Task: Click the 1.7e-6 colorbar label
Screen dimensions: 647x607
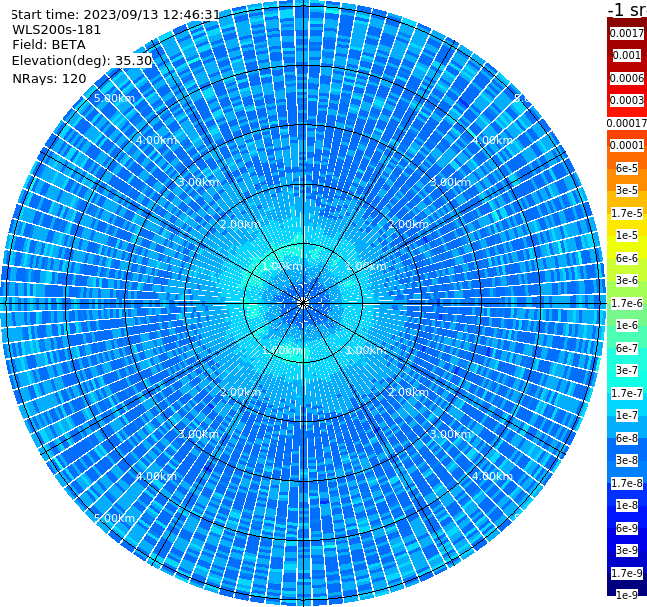Action: pos(627,303)
